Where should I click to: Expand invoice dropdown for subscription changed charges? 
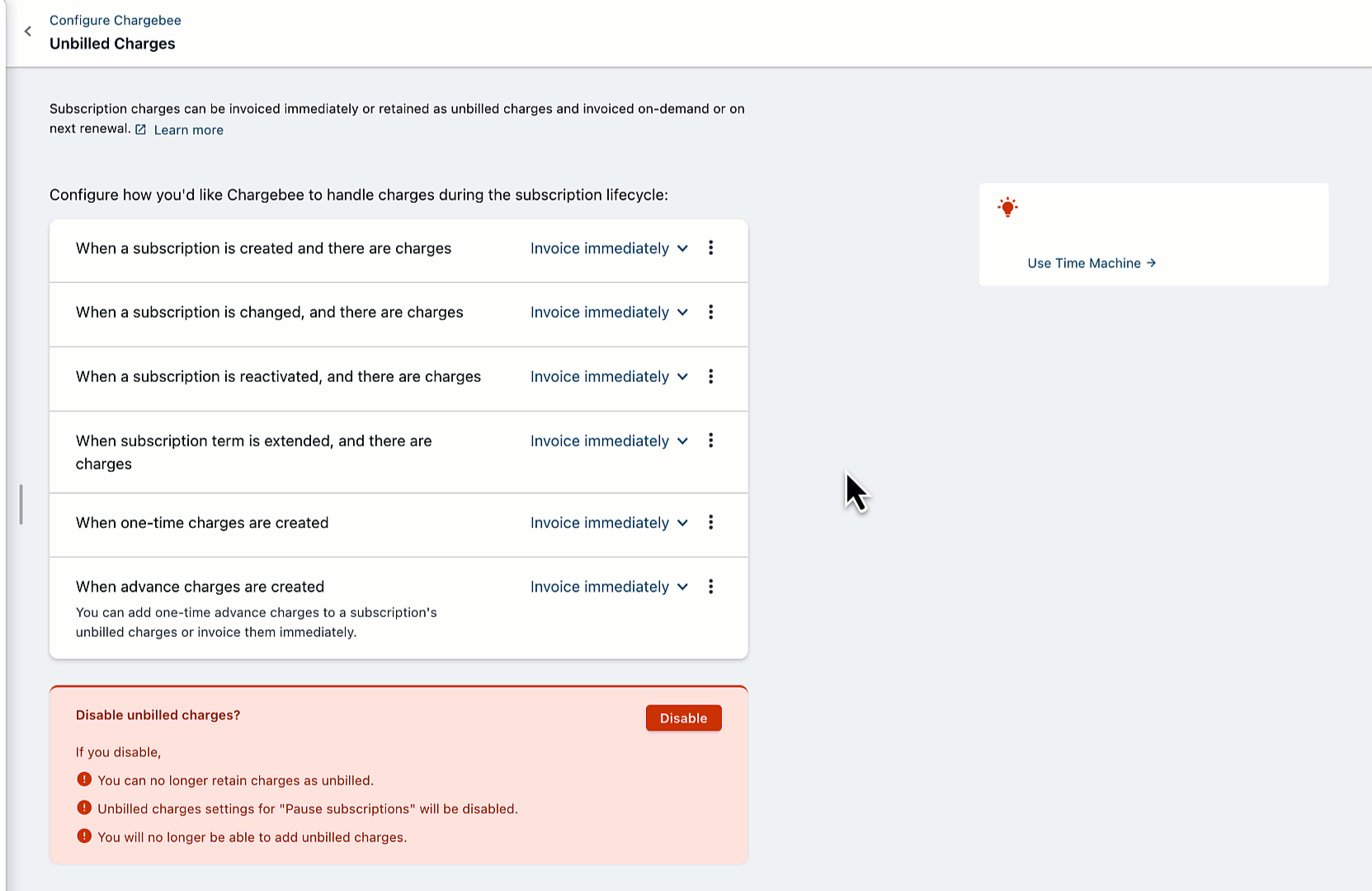point(609,313)
